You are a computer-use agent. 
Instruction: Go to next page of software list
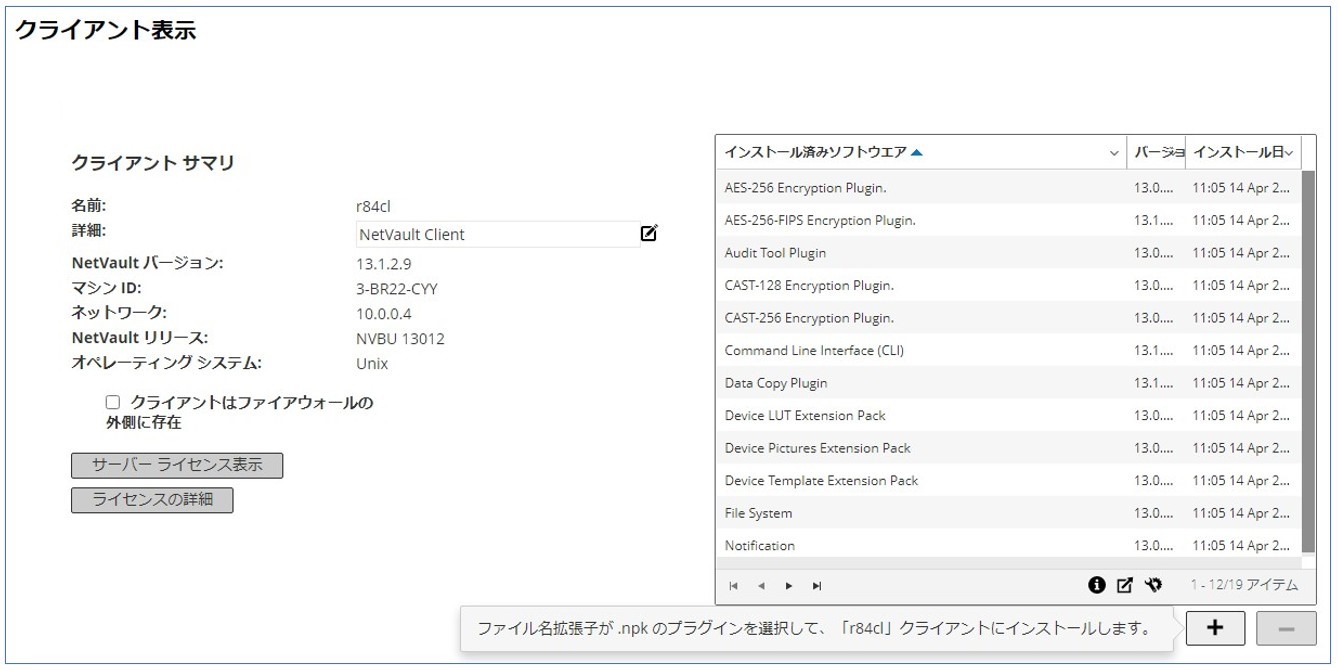click(789, 586)
